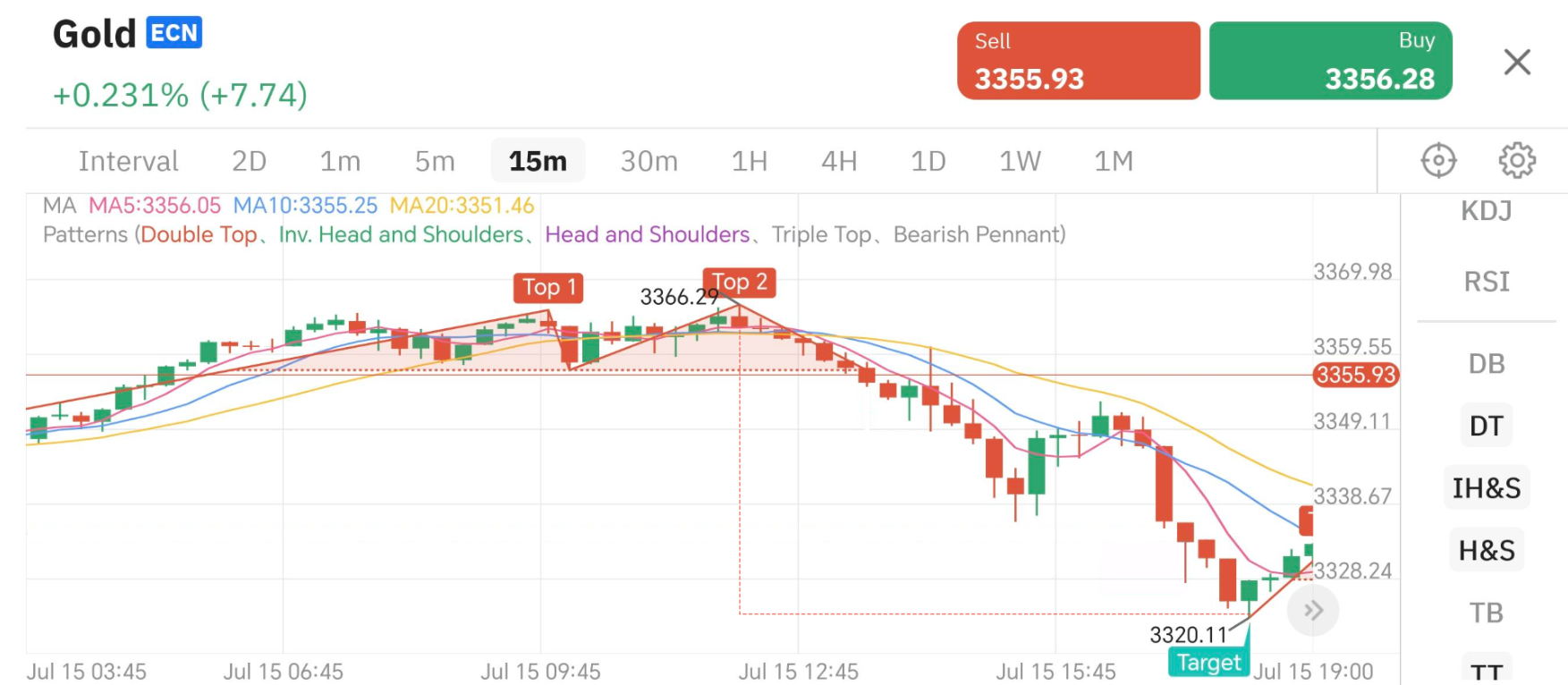
Task: Select the 1D interval tab
Action: point(928,161)
